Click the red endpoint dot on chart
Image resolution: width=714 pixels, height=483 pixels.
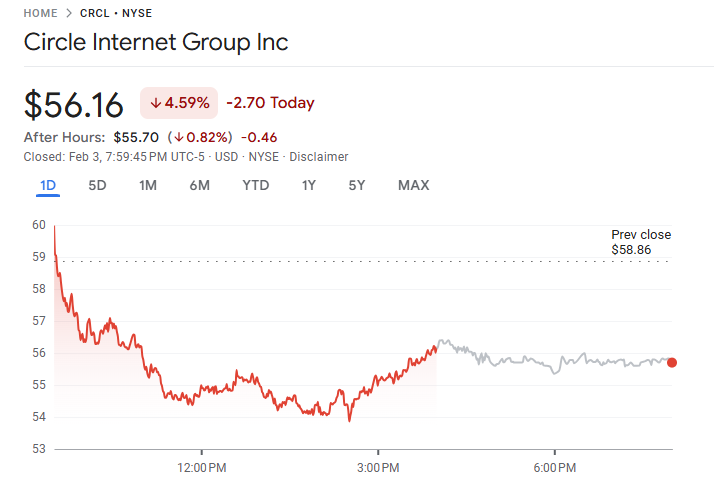672,362
